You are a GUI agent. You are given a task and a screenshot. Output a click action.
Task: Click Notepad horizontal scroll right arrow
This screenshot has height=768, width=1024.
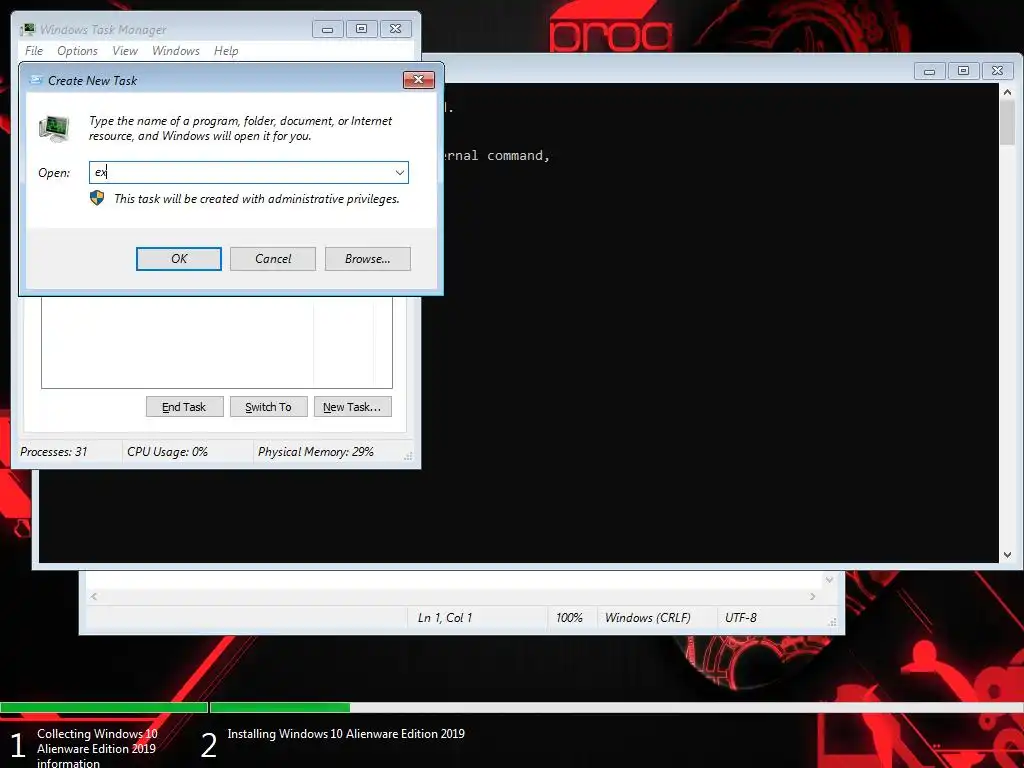[812, 596]
